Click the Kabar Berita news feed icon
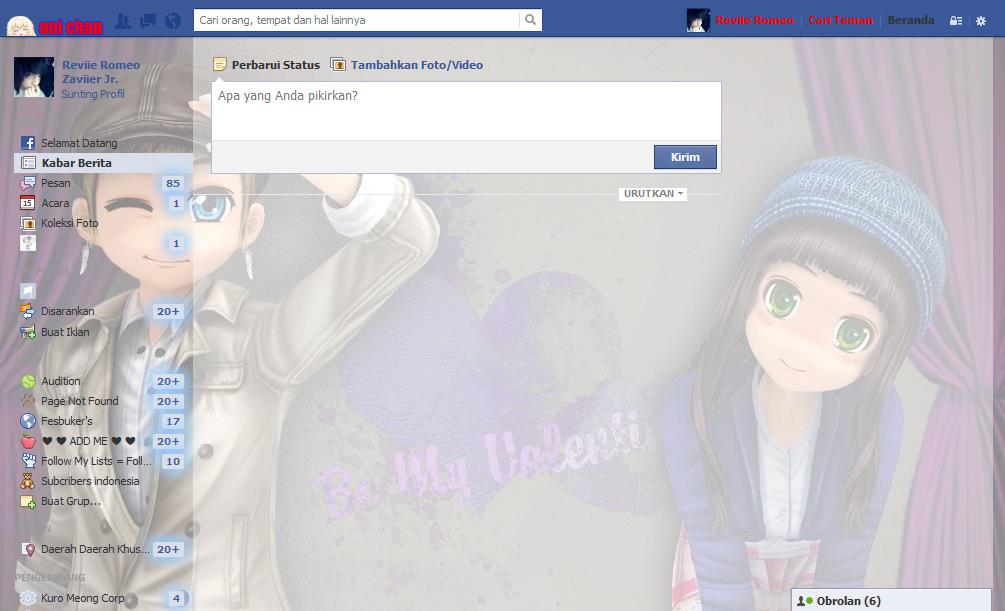1005x611 pixels. [28, 163]
